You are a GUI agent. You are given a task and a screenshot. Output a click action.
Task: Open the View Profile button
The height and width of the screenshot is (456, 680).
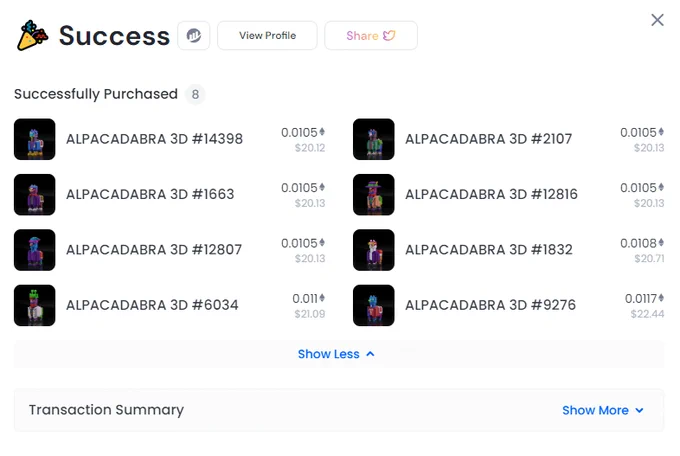[x=267, y=36]
